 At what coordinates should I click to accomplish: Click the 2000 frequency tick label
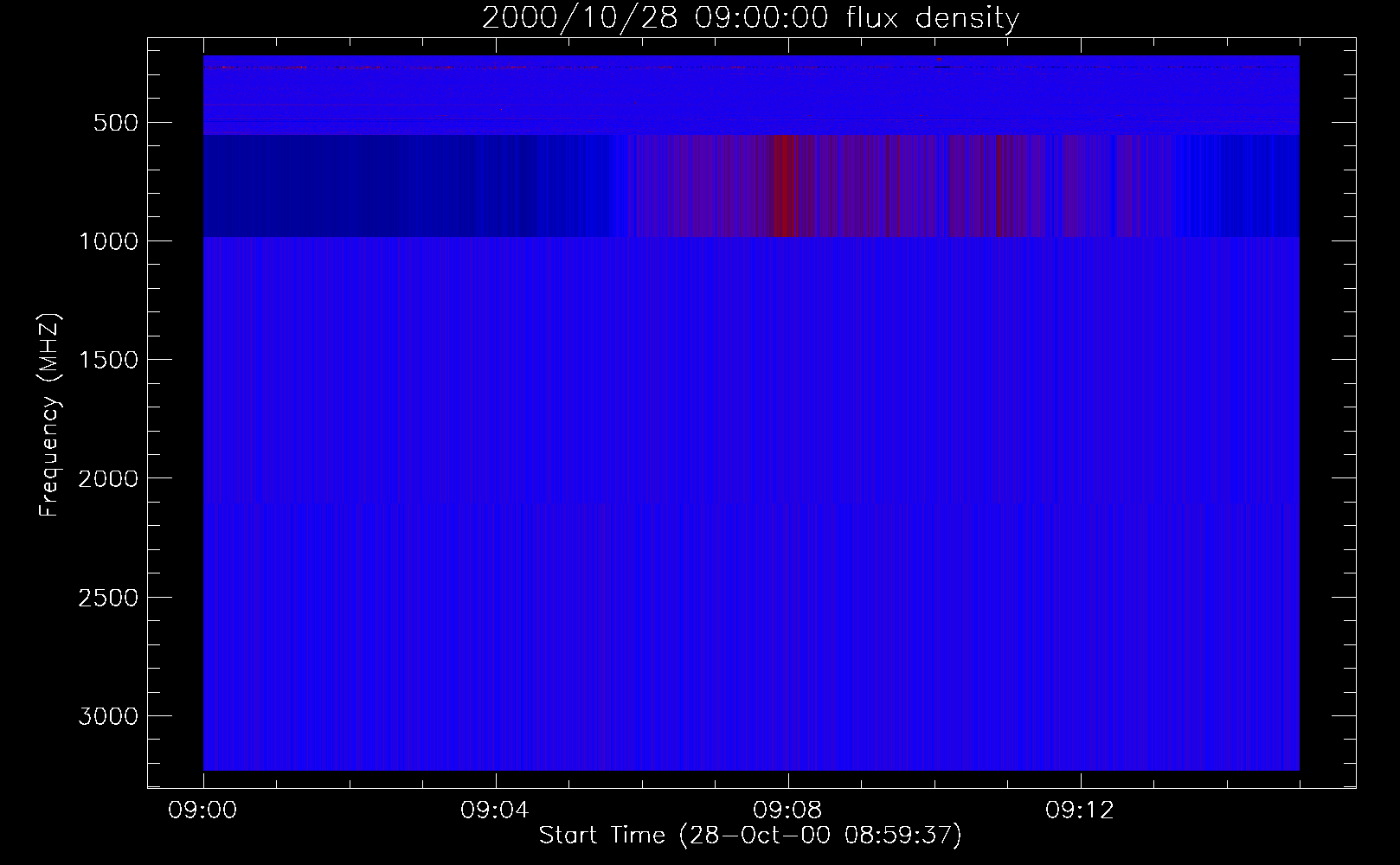108,478
